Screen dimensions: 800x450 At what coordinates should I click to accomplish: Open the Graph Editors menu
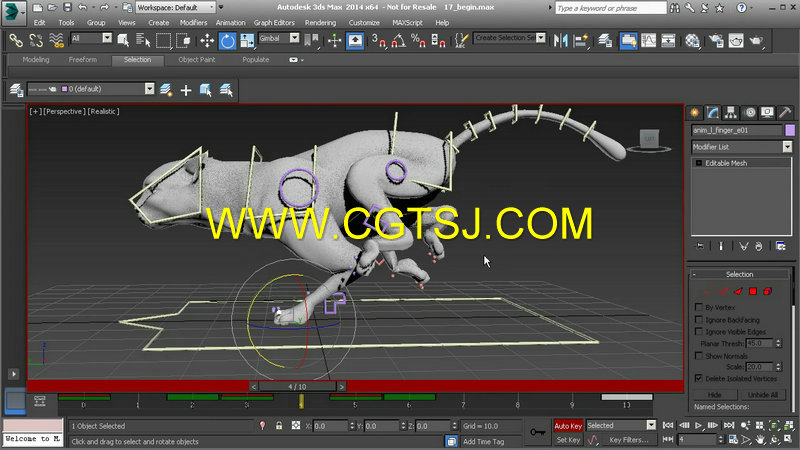[274, 23]
